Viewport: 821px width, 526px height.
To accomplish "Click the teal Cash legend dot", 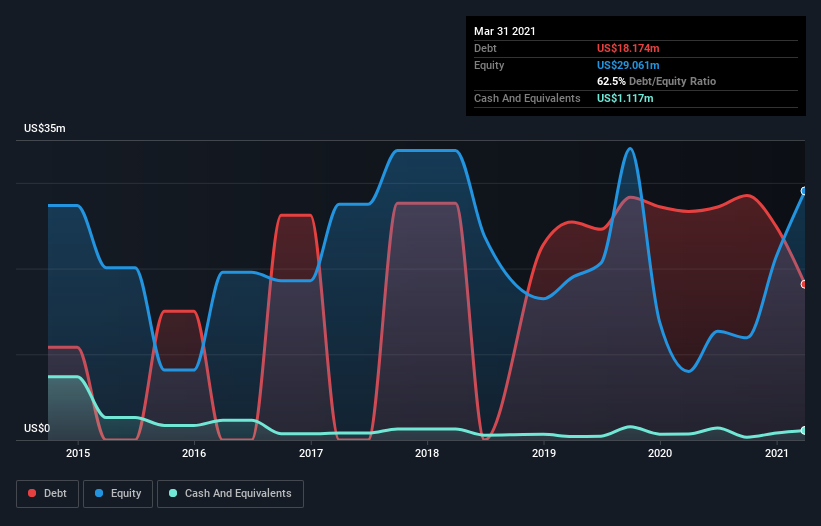I will (173, 493).
